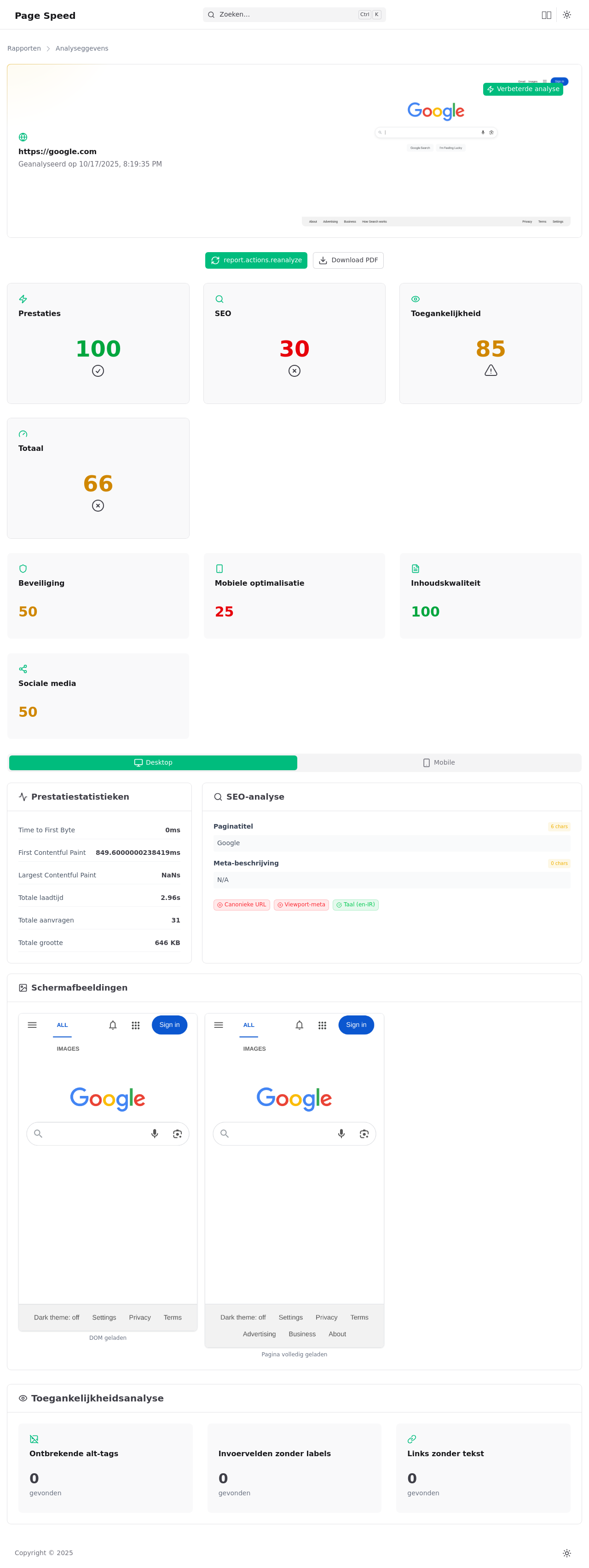Click the magnifier icon on SEO card
This screenshot has height=1568, width=589.
tap(219, 300)
